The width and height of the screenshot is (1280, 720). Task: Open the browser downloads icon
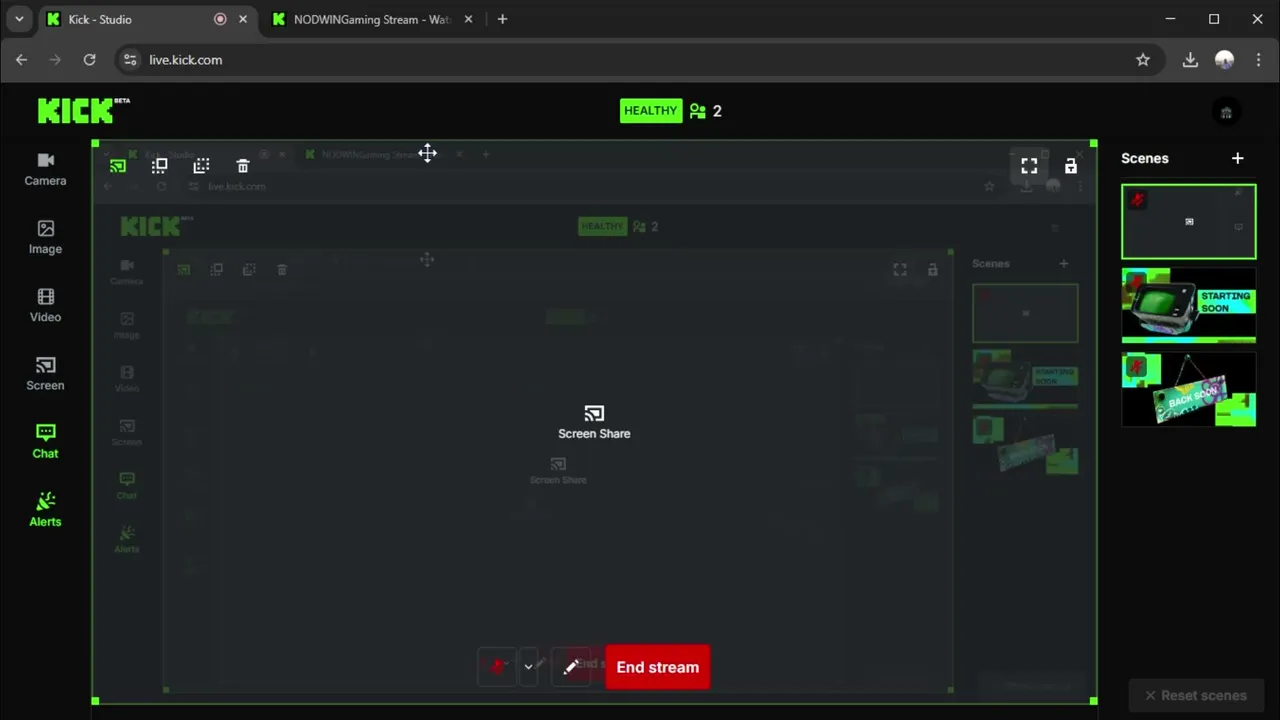click(1190, 60)
